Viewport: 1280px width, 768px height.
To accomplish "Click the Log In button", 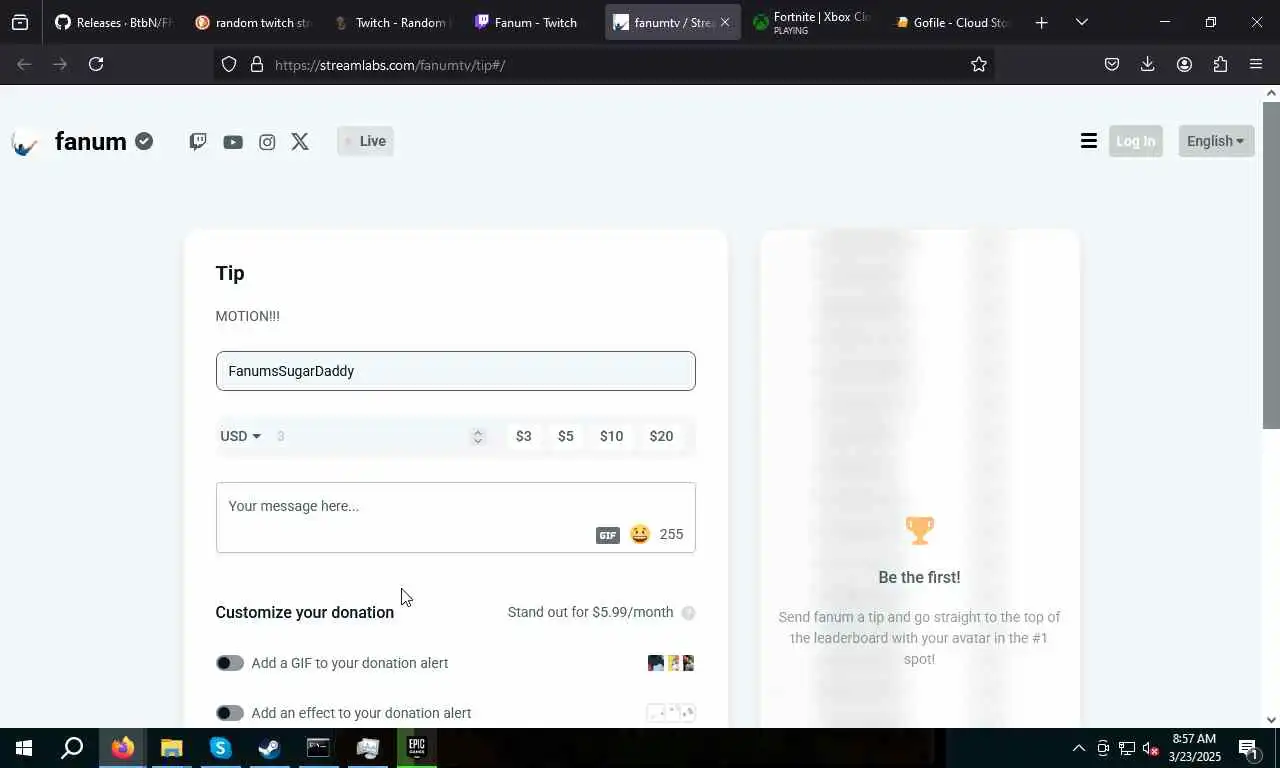I will (x=1135, y=141).
